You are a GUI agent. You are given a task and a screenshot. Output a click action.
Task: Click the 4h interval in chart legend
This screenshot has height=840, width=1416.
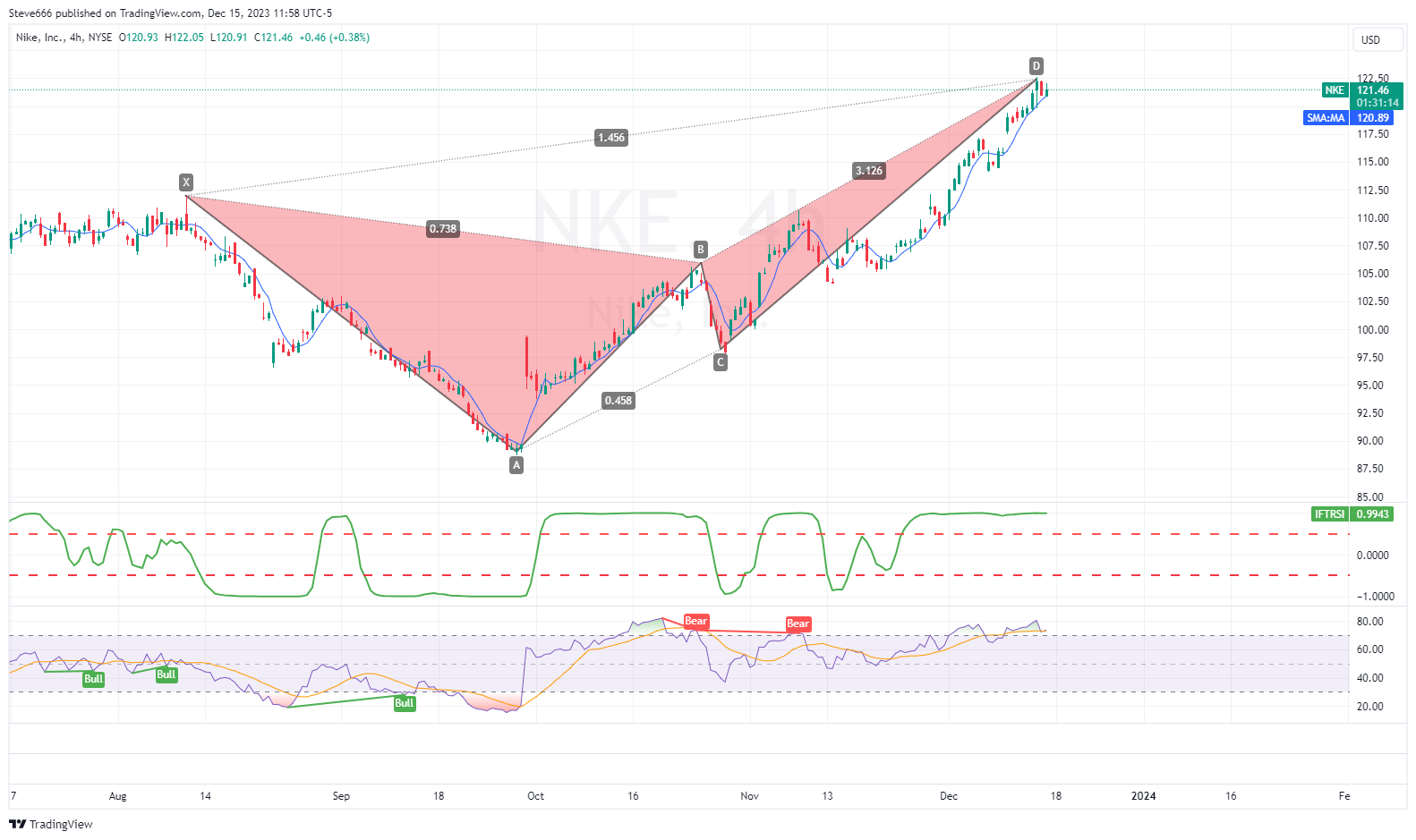76,38
